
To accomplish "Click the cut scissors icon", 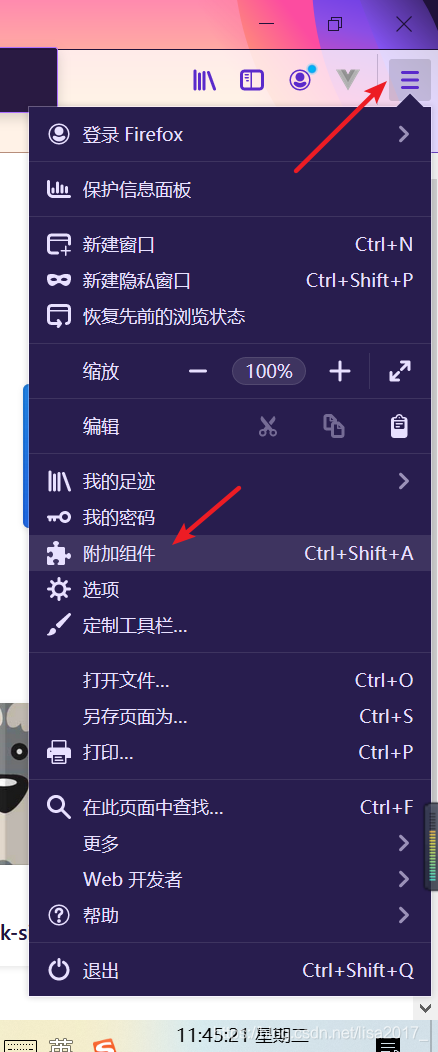I will pyautogui.click(x=268, y=426).
